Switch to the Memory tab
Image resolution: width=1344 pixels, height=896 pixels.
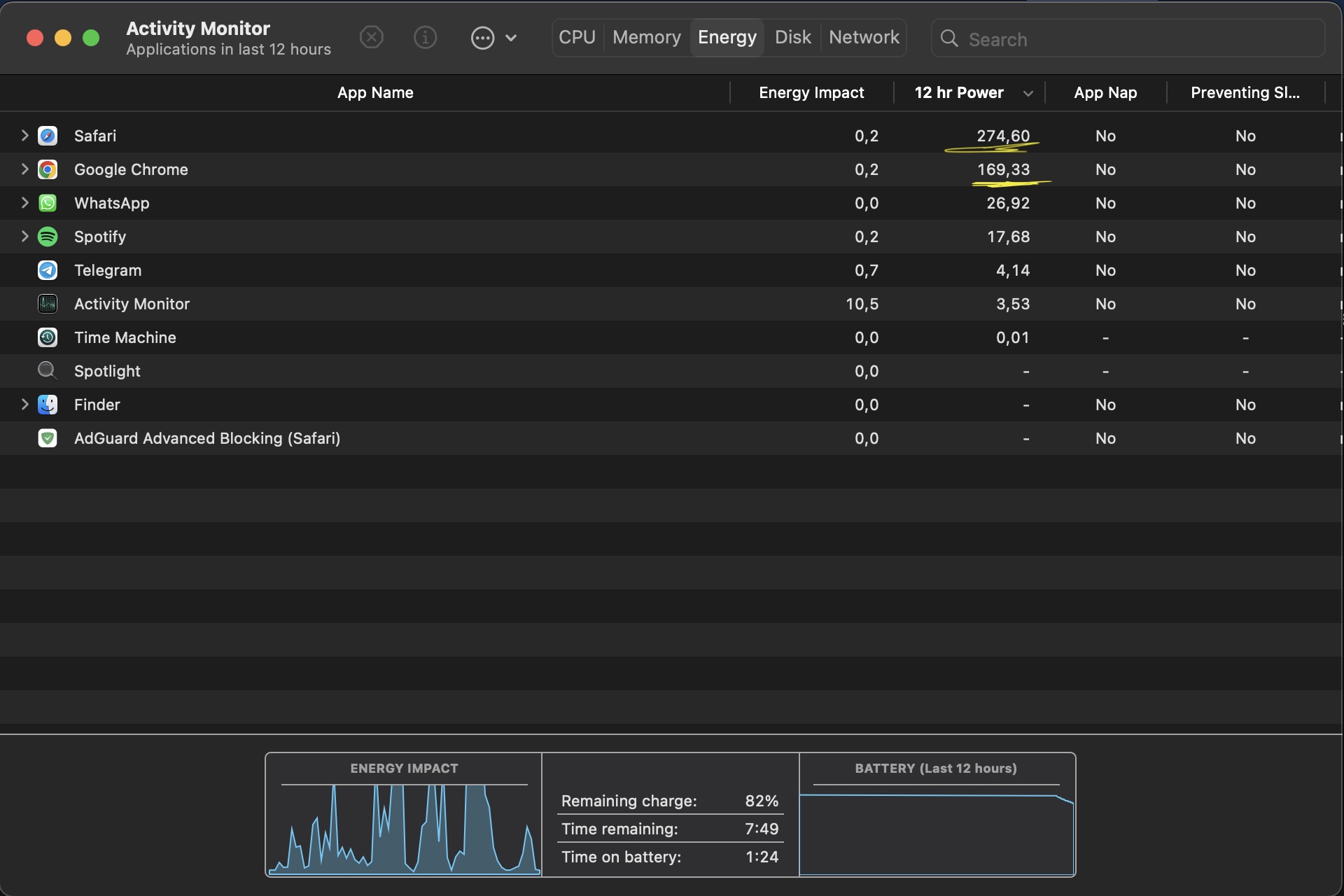646,37
